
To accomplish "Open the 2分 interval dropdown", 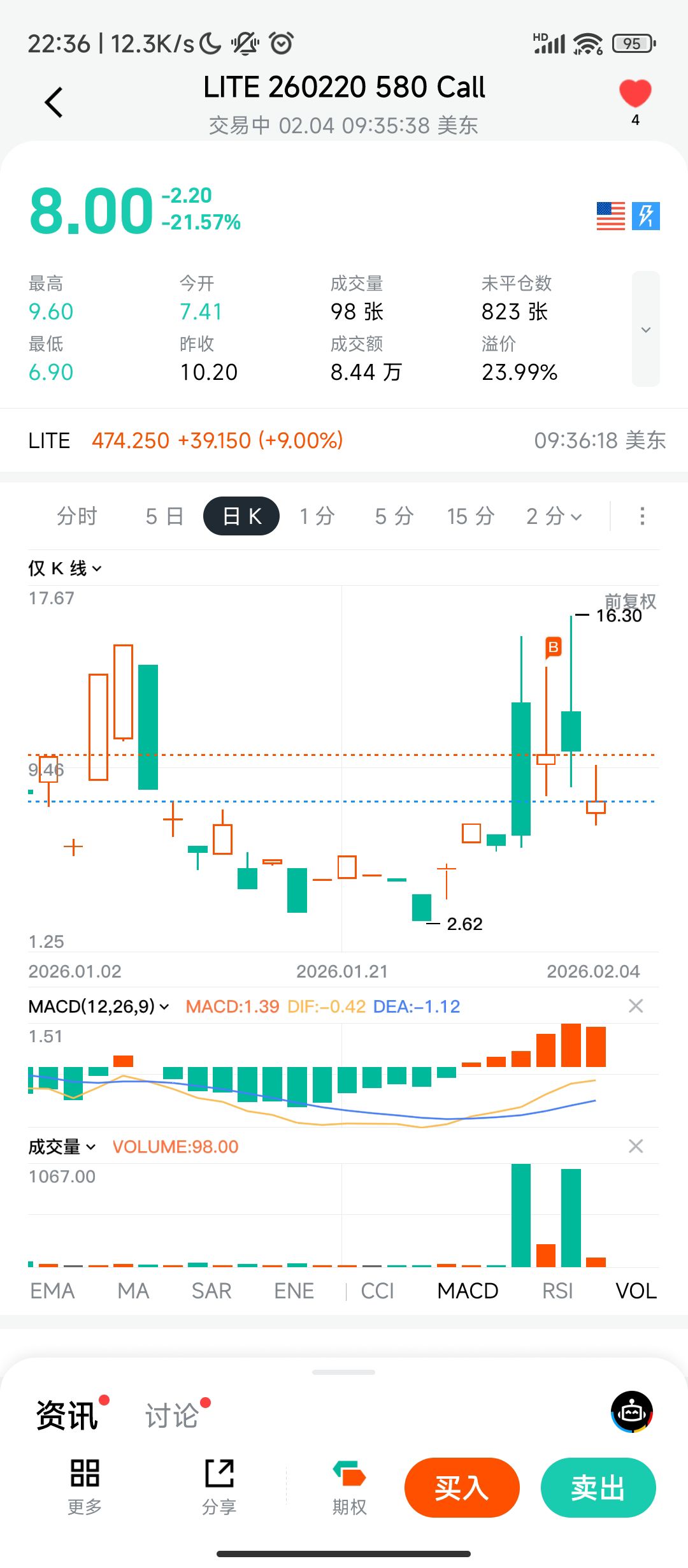I will pyautogui.click(x=554, y=516).
